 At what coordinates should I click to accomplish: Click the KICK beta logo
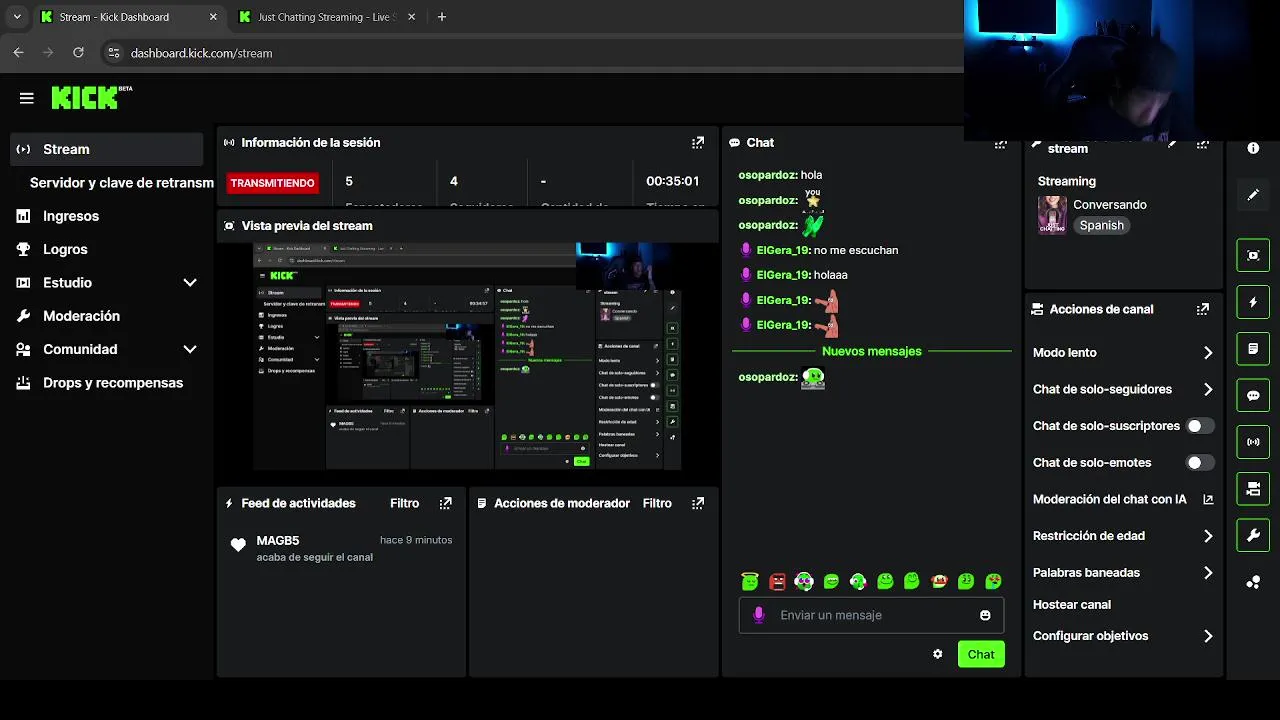(x=91, y=97)
